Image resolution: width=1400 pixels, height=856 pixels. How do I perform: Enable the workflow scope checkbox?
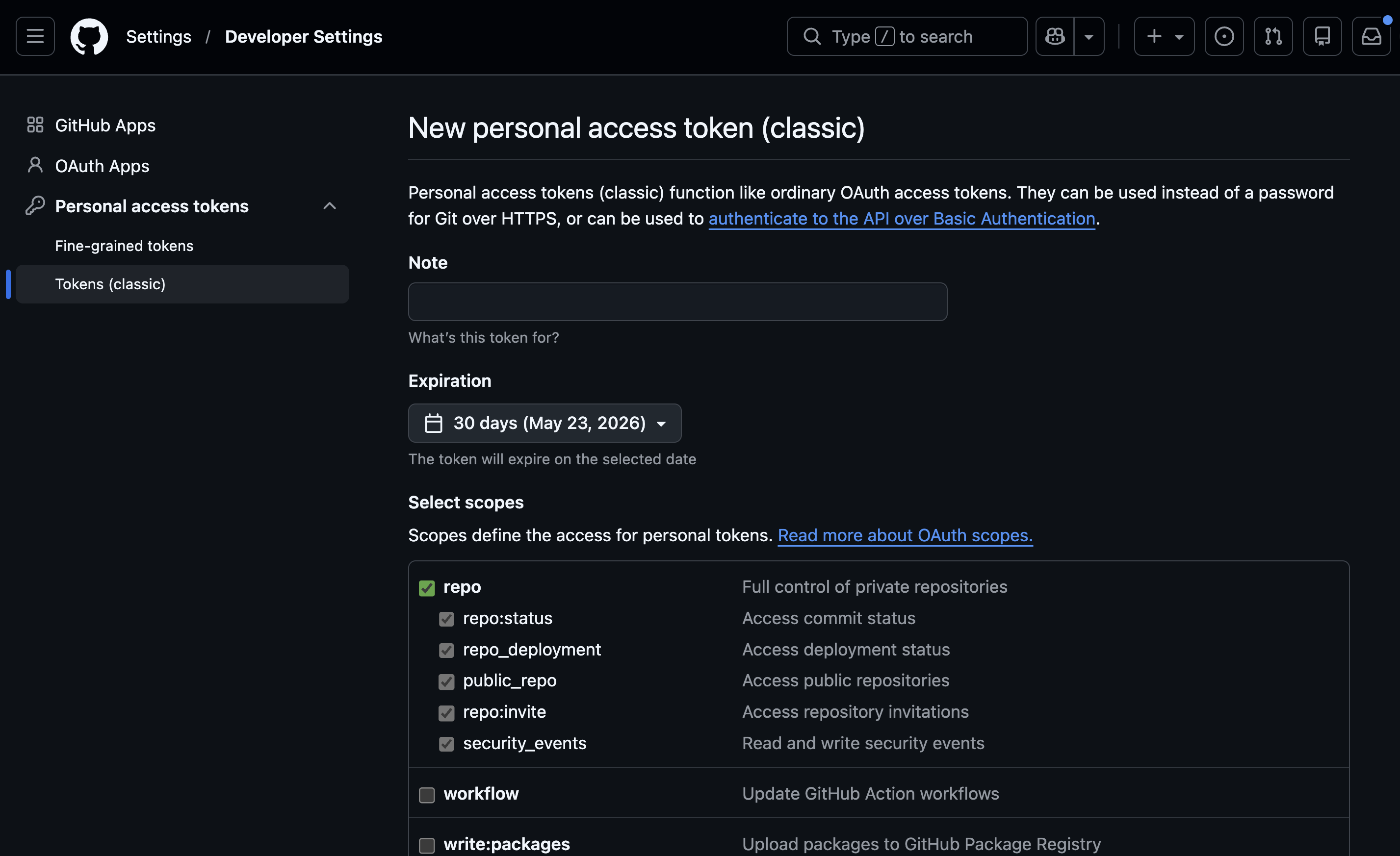(x=427, y=795)
